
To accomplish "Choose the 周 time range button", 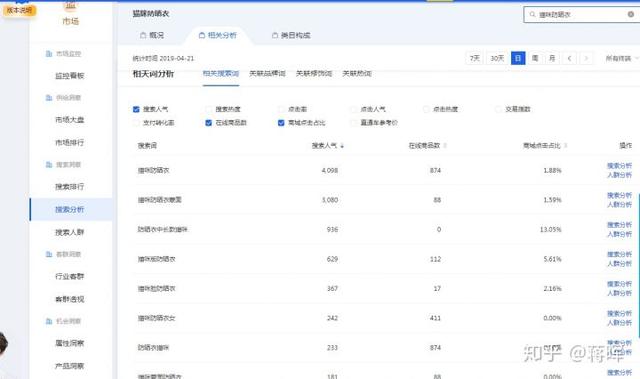I will coord(535,58).
